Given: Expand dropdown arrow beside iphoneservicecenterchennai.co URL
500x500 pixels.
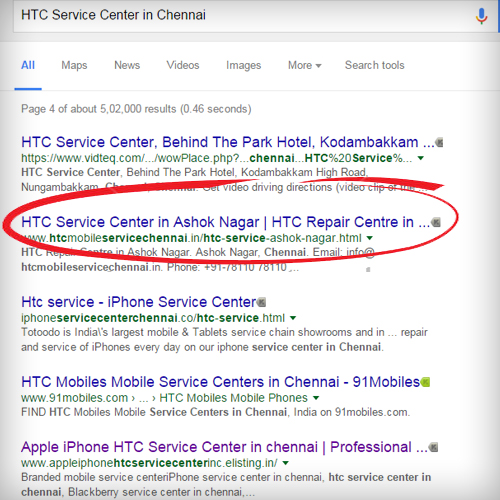Looking at the screenshot, I should point(293,318).
